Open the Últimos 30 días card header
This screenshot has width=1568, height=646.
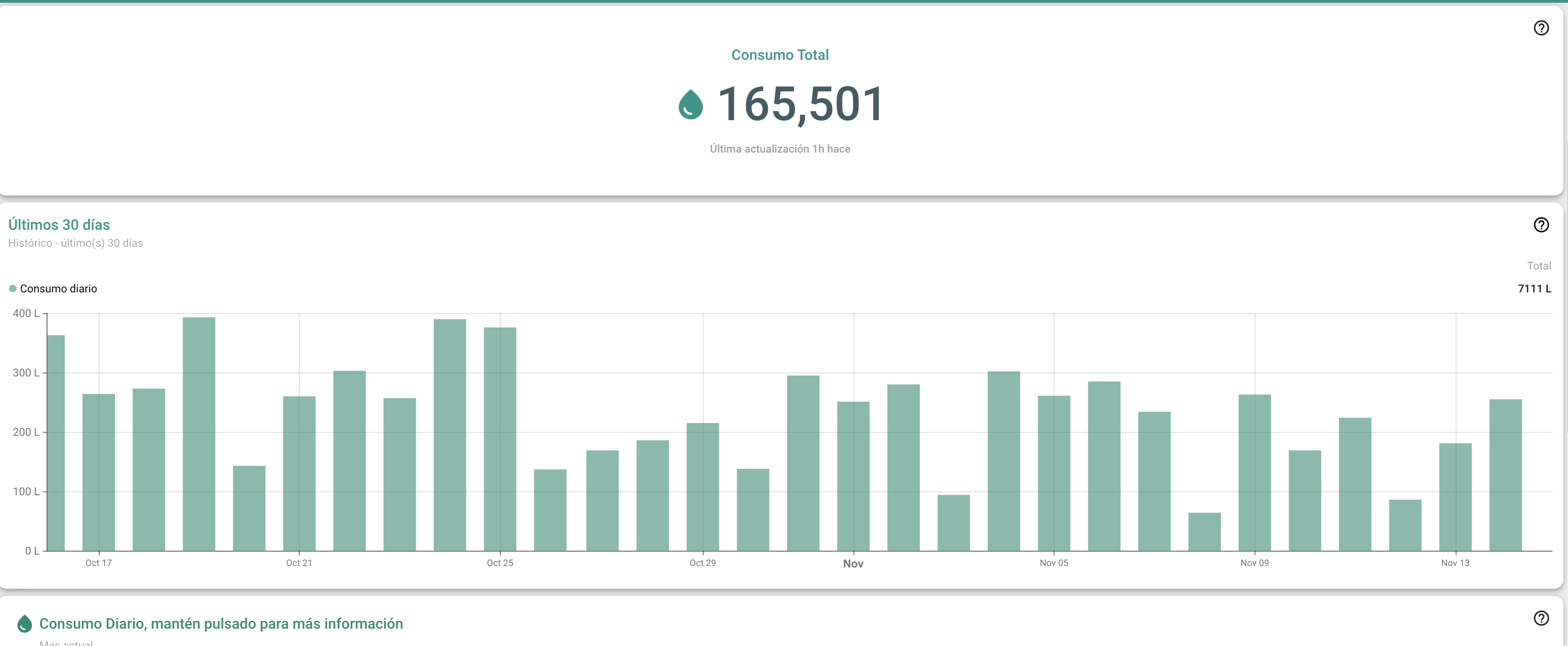tap(59, 224)
